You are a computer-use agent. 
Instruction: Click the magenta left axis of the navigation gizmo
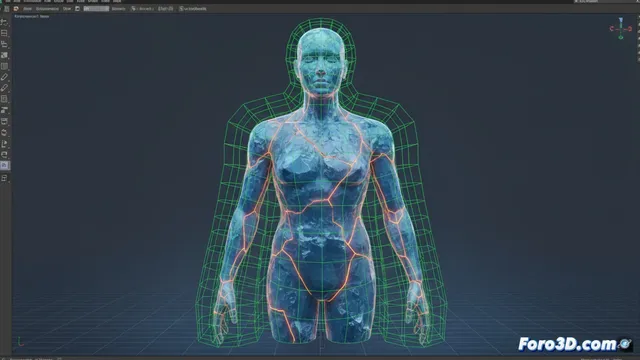tap(612, 29)
